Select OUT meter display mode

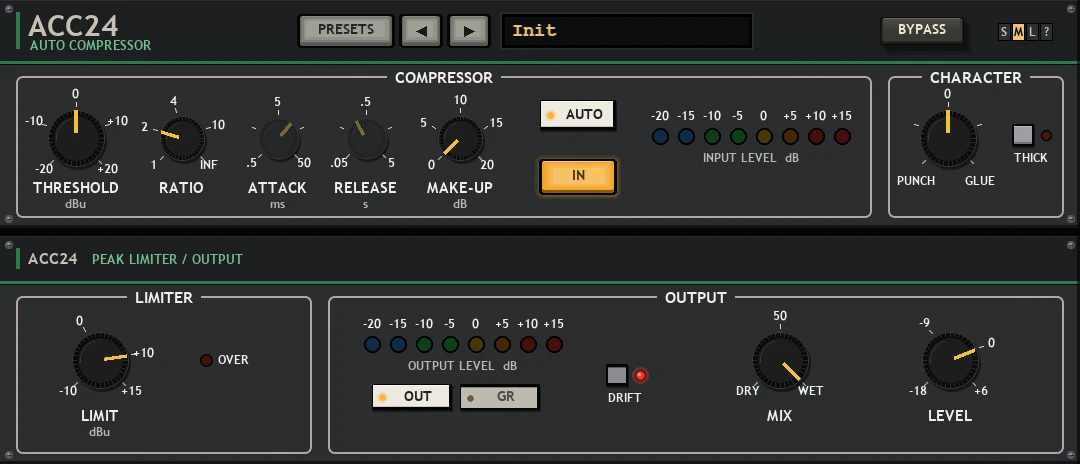(411, 397)
